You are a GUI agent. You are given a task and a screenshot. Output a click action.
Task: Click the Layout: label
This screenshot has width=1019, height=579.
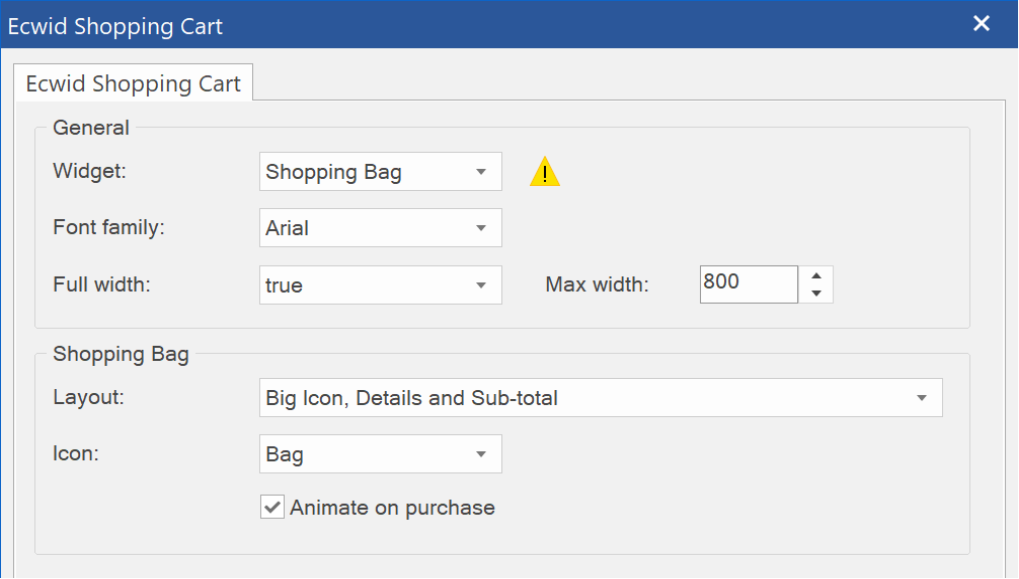[88, 397]
